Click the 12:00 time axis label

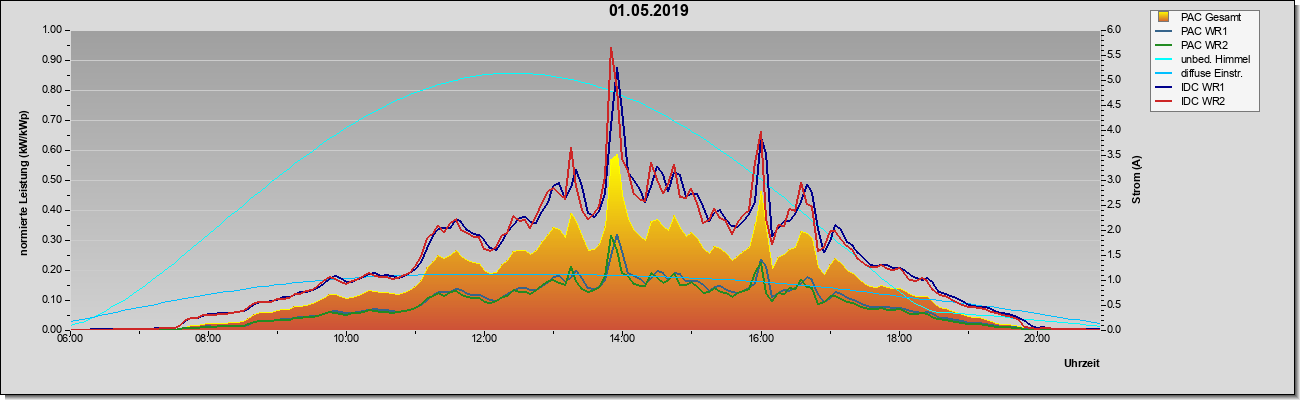[483, 338]
